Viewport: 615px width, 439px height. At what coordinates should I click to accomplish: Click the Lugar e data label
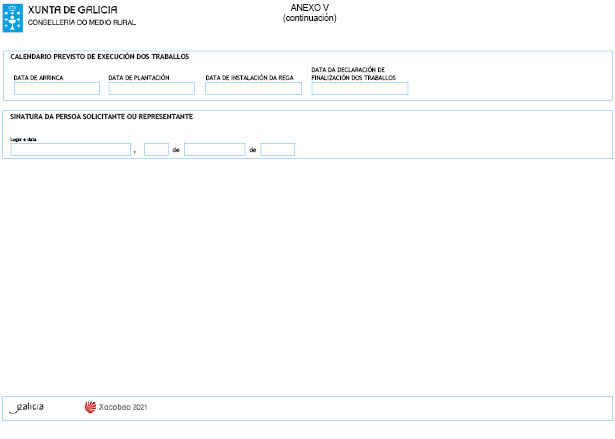23,139
